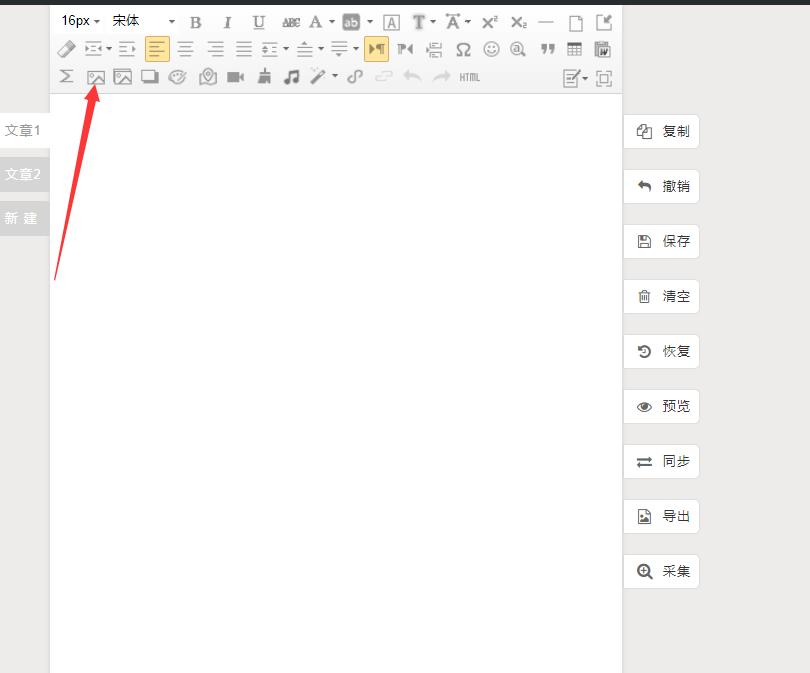Viewport: 810px width, 673px height.
Task: Insert a formula with Sigma icon
Action: click(x=66, y=76)
